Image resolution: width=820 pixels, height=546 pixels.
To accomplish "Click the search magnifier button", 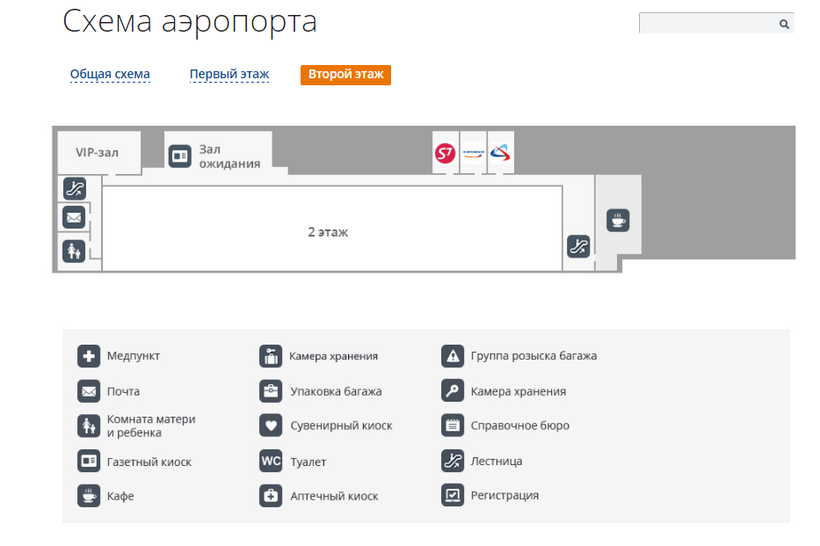I will (x=784, y=23).
